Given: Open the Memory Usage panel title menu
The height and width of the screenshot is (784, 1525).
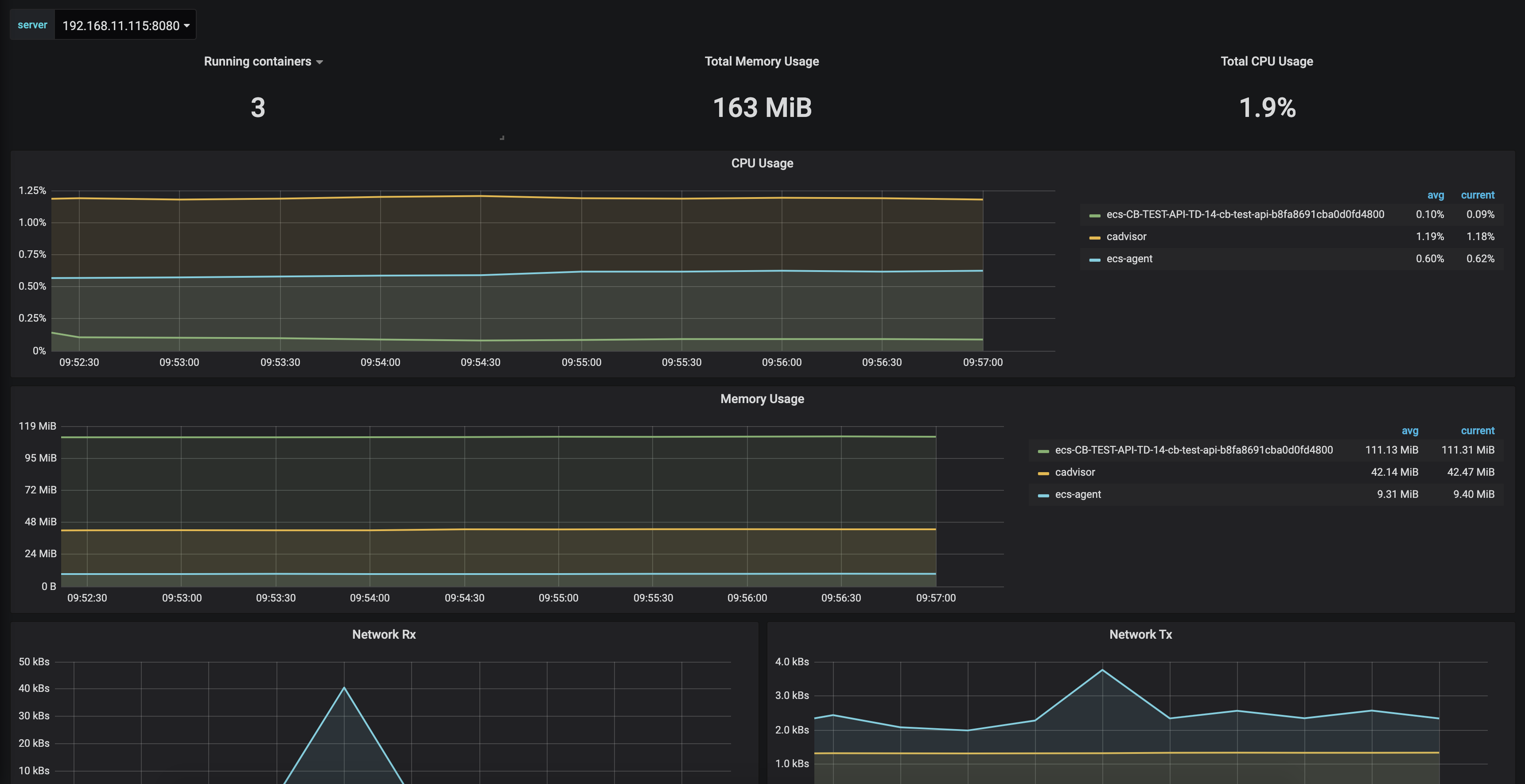Looking at the screenshot, I should 761,399.
